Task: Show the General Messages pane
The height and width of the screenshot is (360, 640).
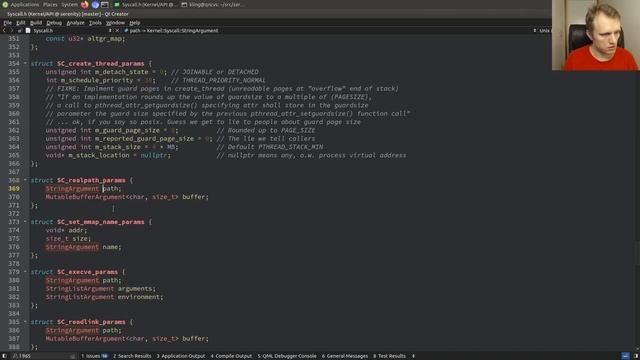Action: pyautogui.click(x=345, y=356)
